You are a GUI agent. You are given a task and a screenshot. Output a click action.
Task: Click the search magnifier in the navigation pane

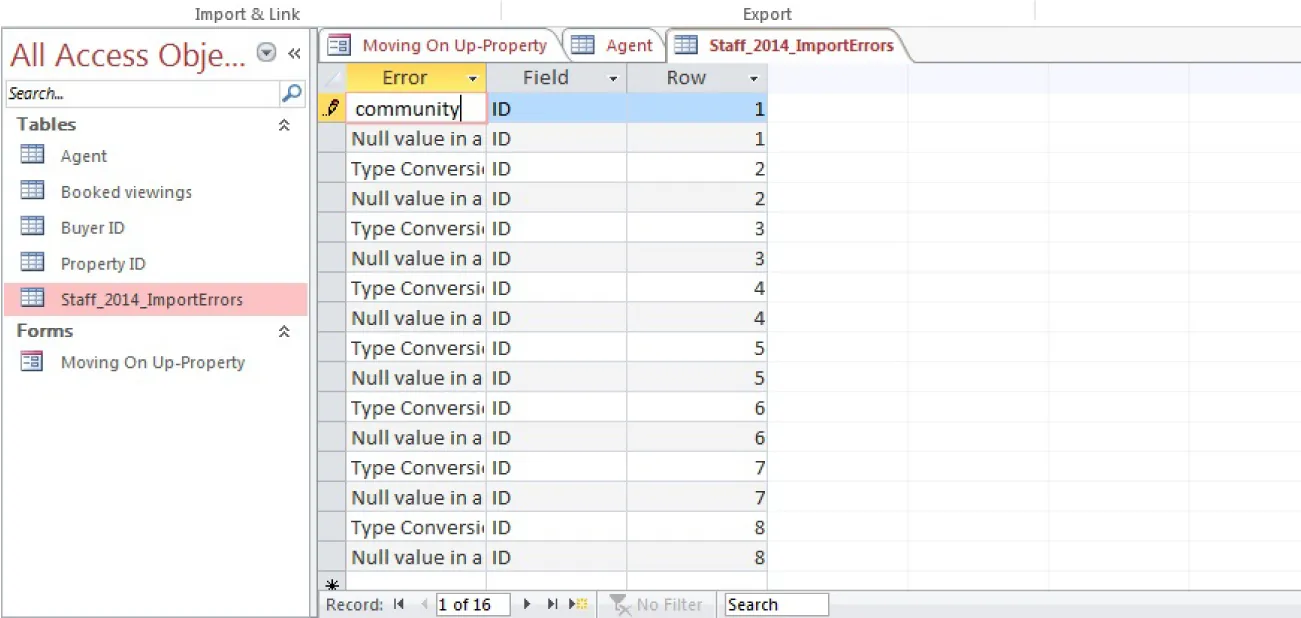pos(293,93)
